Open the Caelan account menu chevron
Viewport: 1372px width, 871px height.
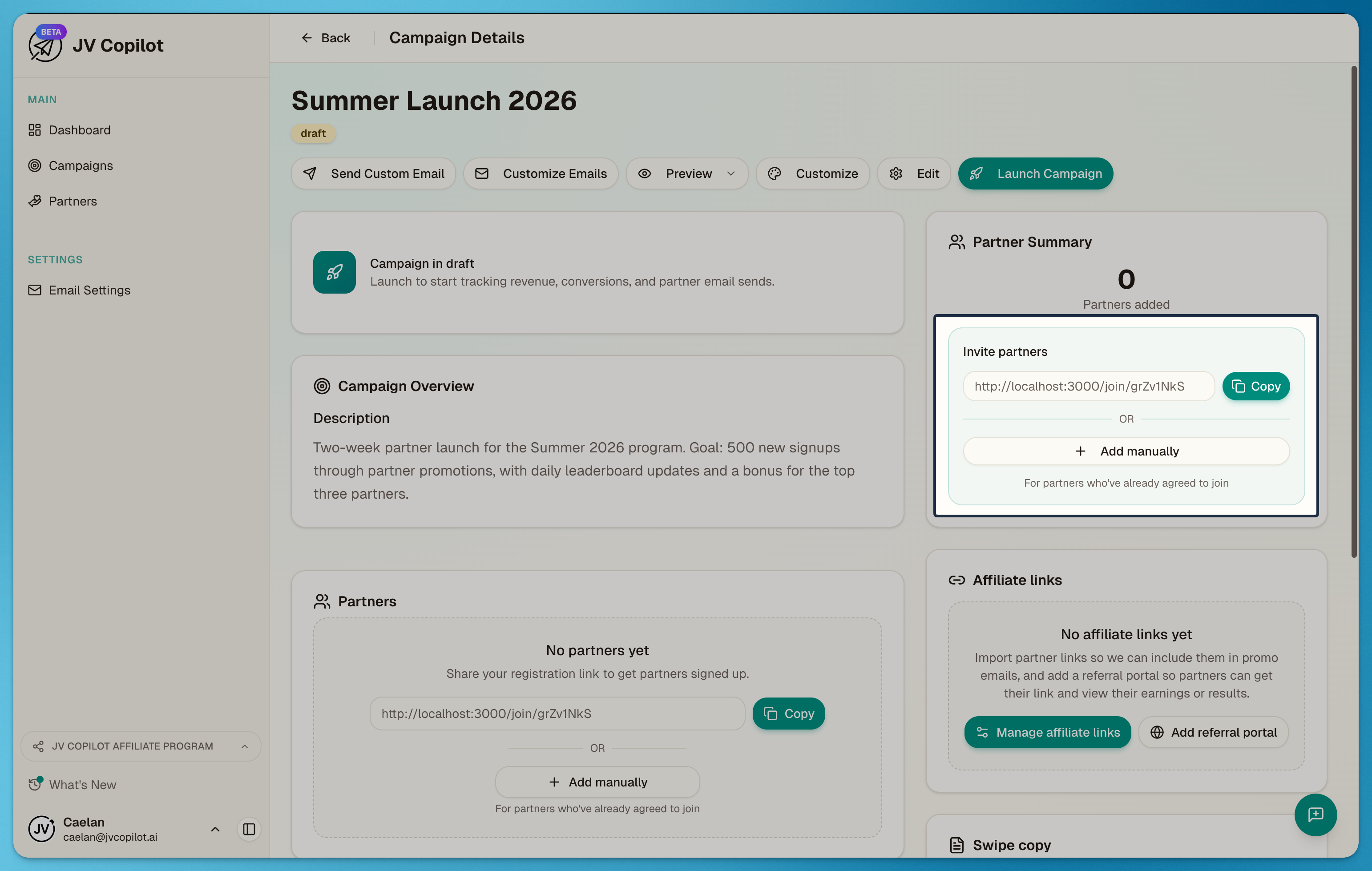coord(215,830)
